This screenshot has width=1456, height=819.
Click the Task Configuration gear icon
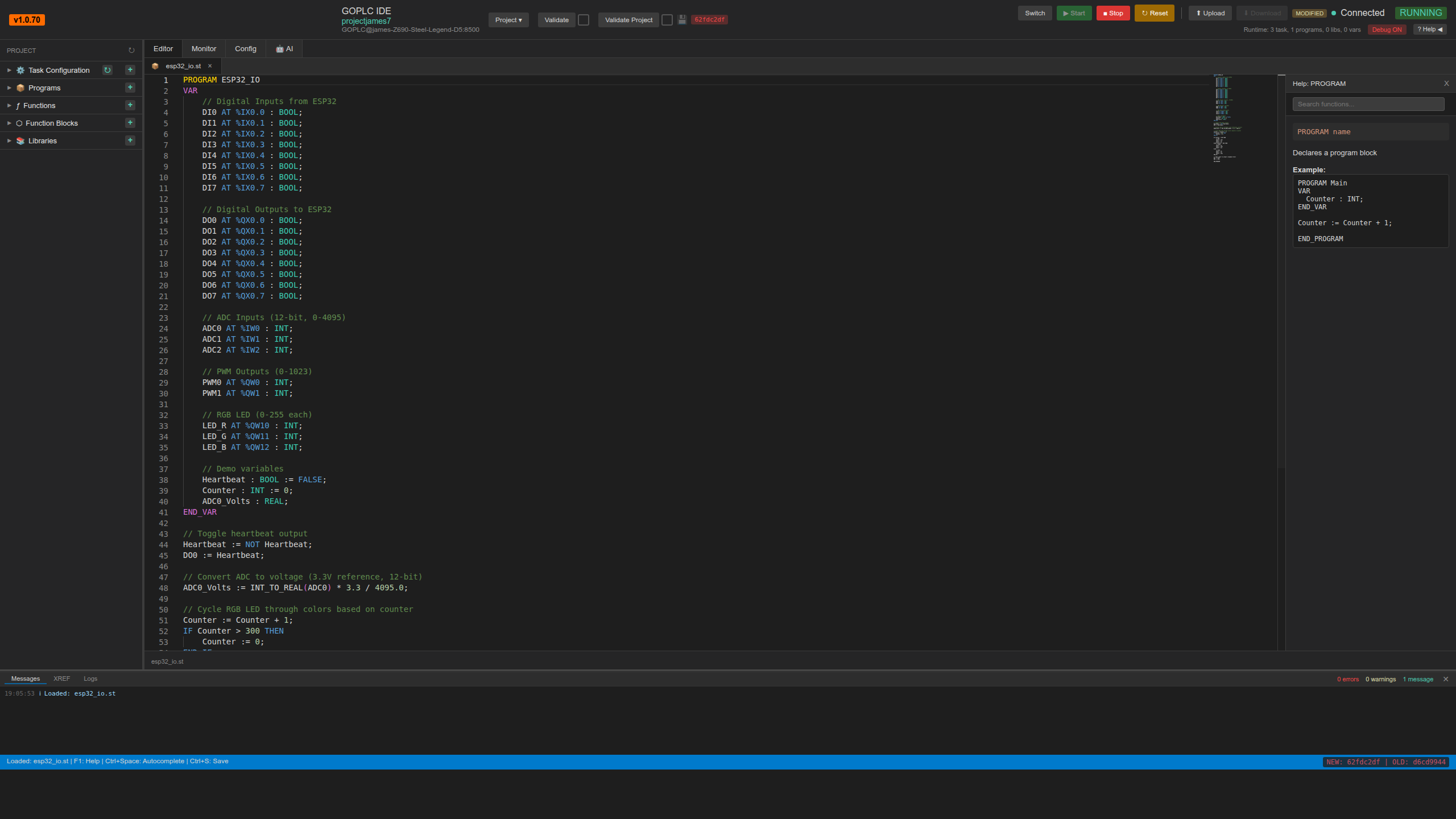[x=20, y=71]
